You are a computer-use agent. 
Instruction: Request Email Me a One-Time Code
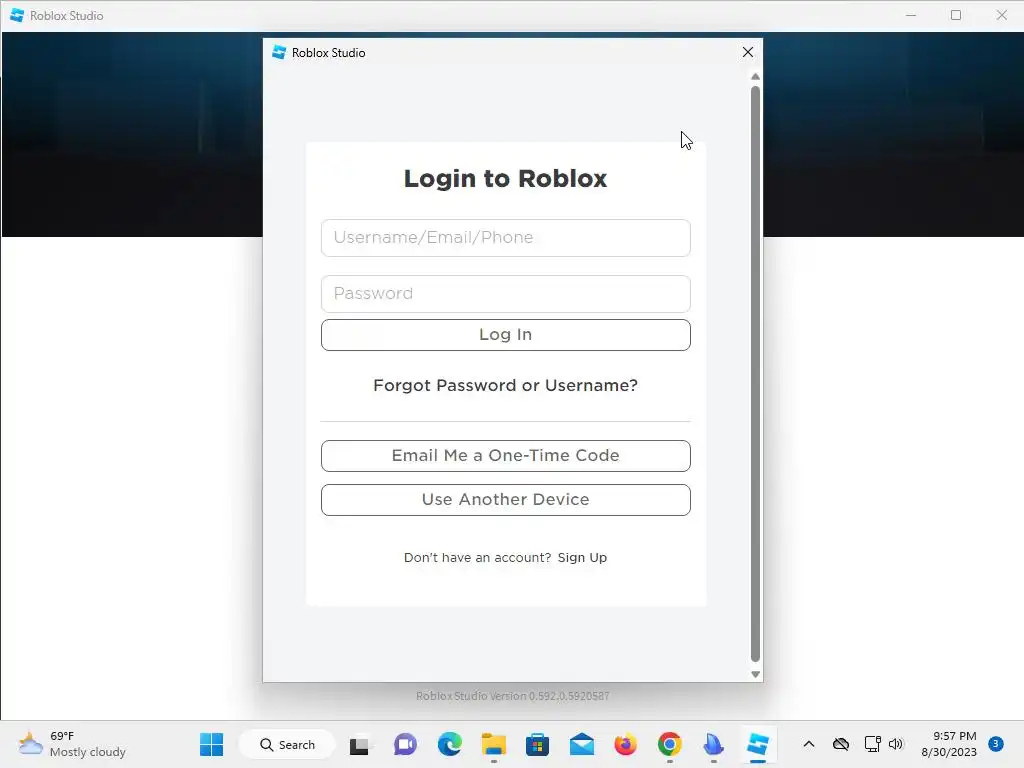click(x=505, y=456)
